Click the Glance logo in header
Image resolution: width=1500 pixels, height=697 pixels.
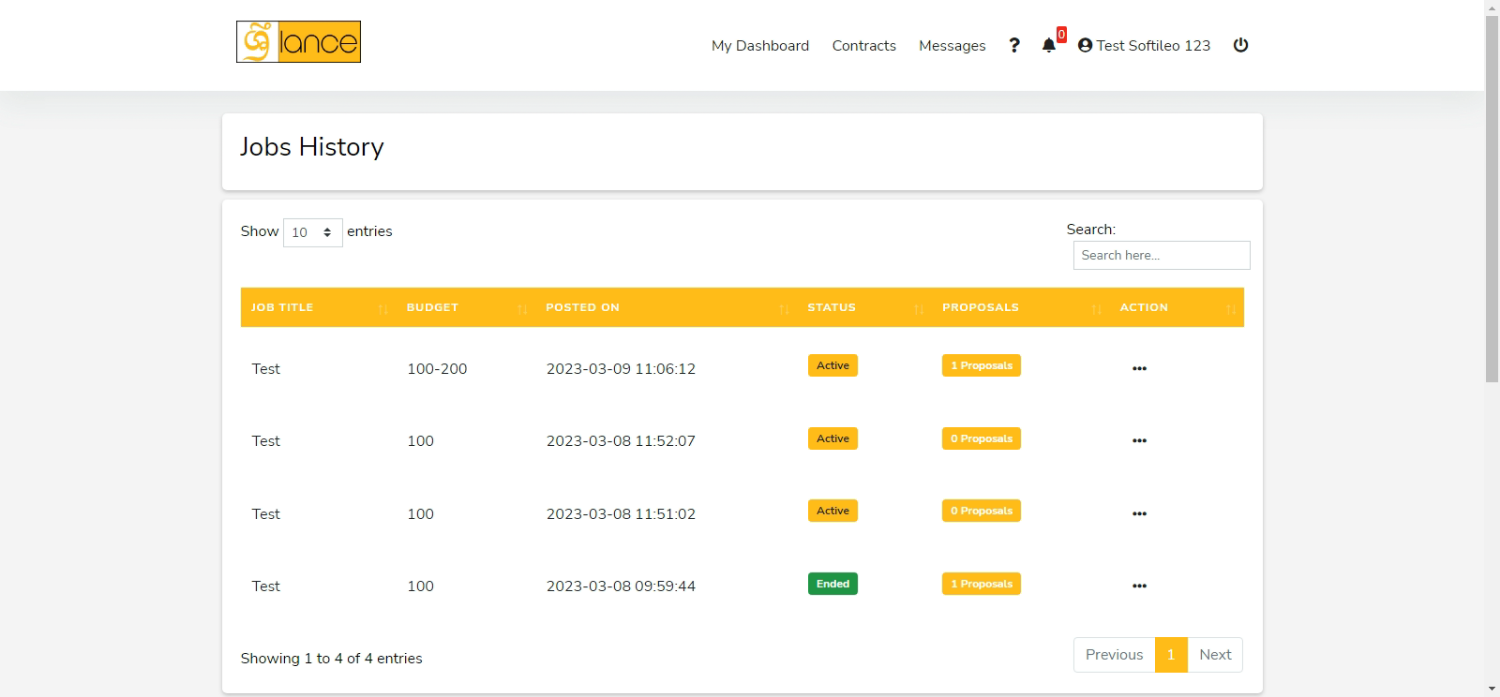298,42
